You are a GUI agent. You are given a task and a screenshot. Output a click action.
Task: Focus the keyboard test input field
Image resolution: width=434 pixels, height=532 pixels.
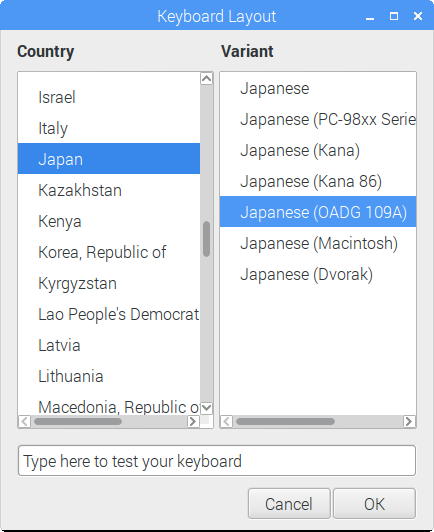click(217, 461)
